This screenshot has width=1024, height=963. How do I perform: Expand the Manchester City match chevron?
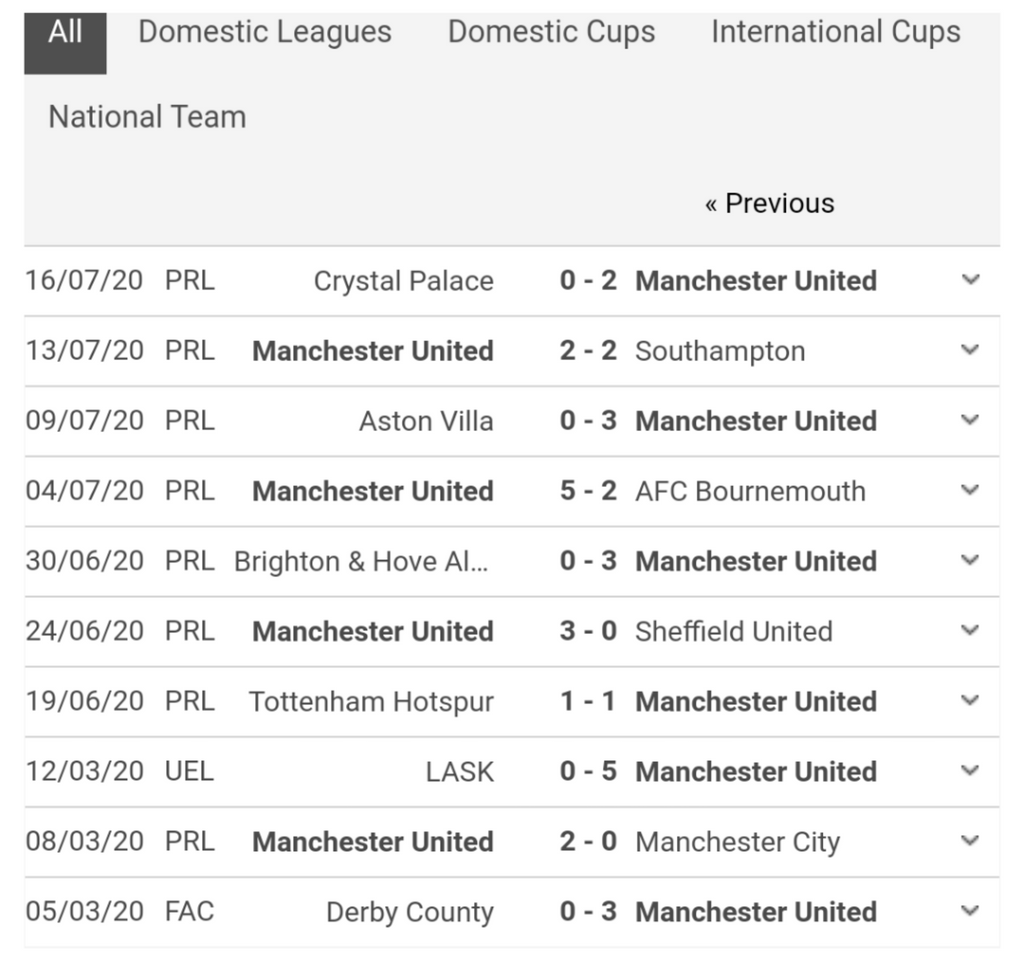coord(970,841)
